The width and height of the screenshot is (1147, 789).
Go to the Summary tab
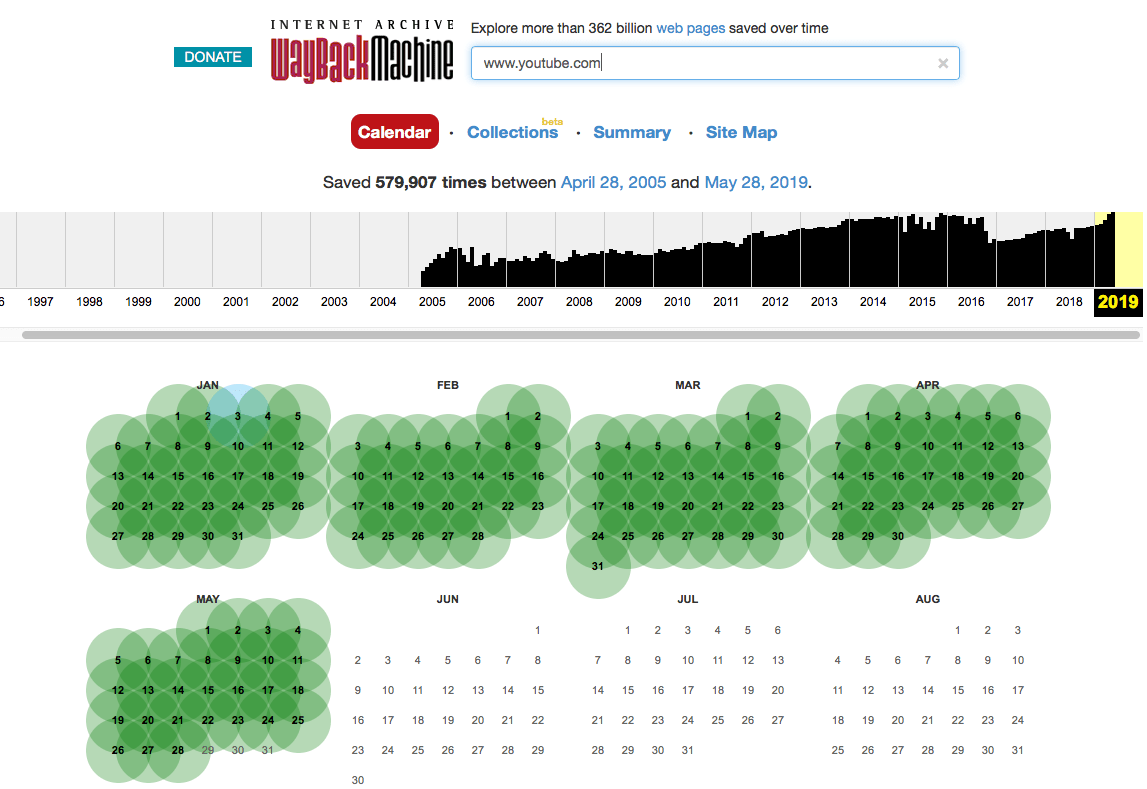coord(631,132)
